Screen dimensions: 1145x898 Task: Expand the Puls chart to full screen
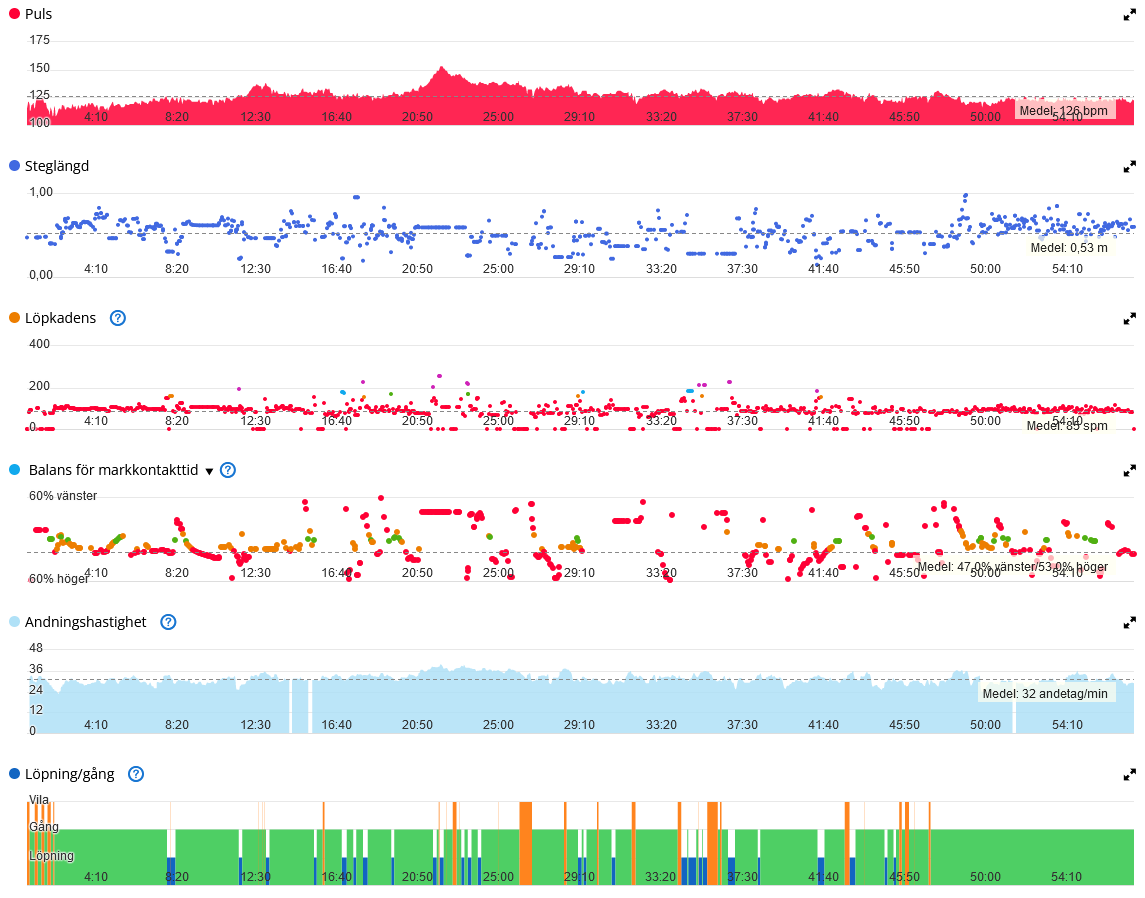click(x=1129, y=15)
